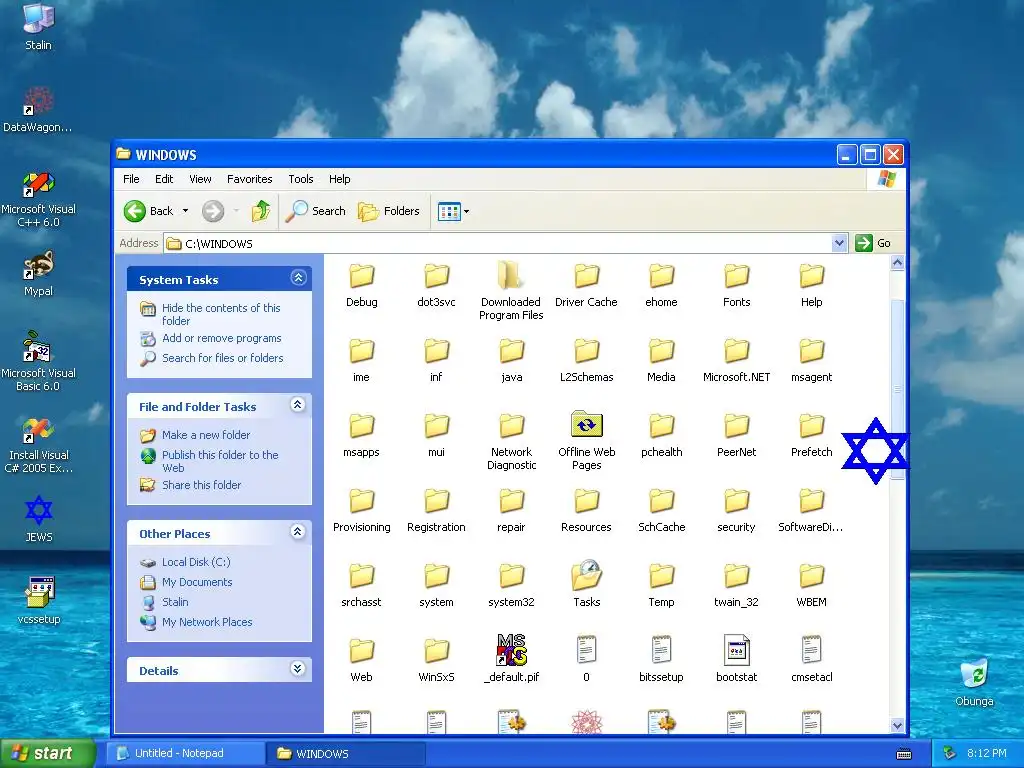The width and height of the screenshot is (1024, 768).
Task: Select the bootstat file icon
Action: pos(737,650)
